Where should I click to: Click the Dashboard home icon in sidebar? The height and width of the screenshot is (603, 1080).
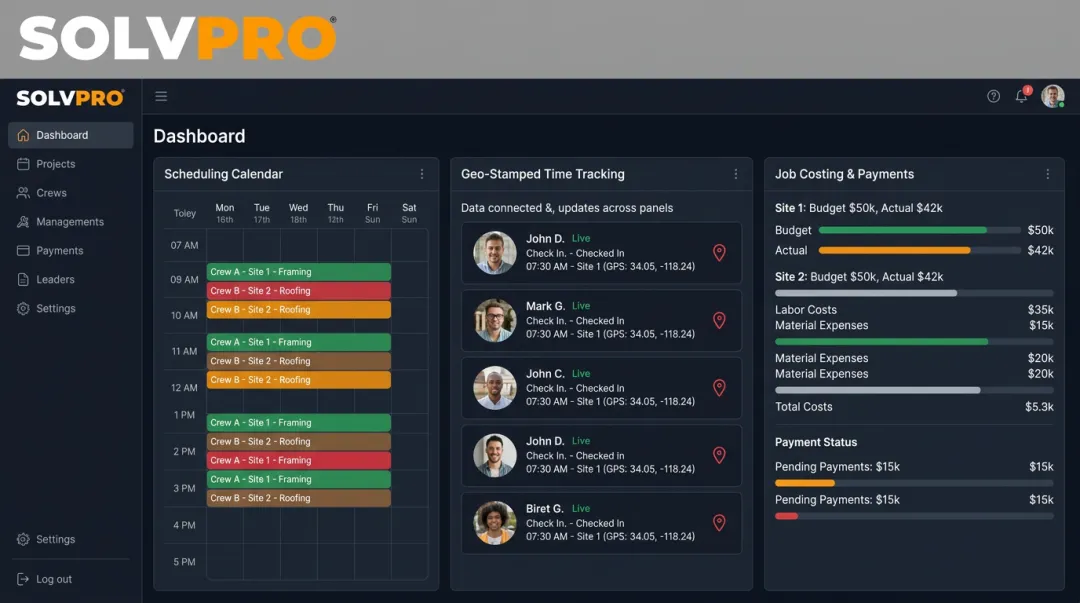click(x=23, y=135)
